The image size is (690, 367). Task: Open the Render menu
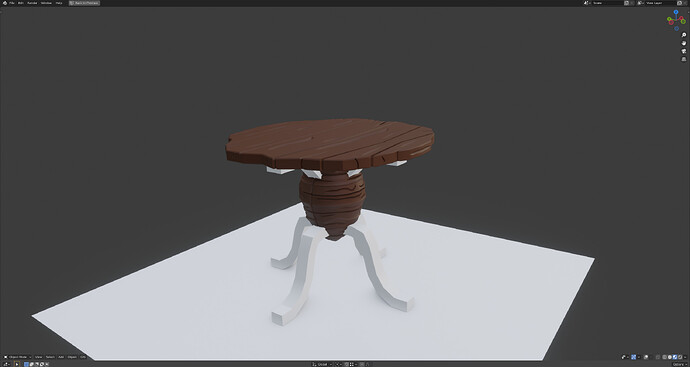[32, 3]
